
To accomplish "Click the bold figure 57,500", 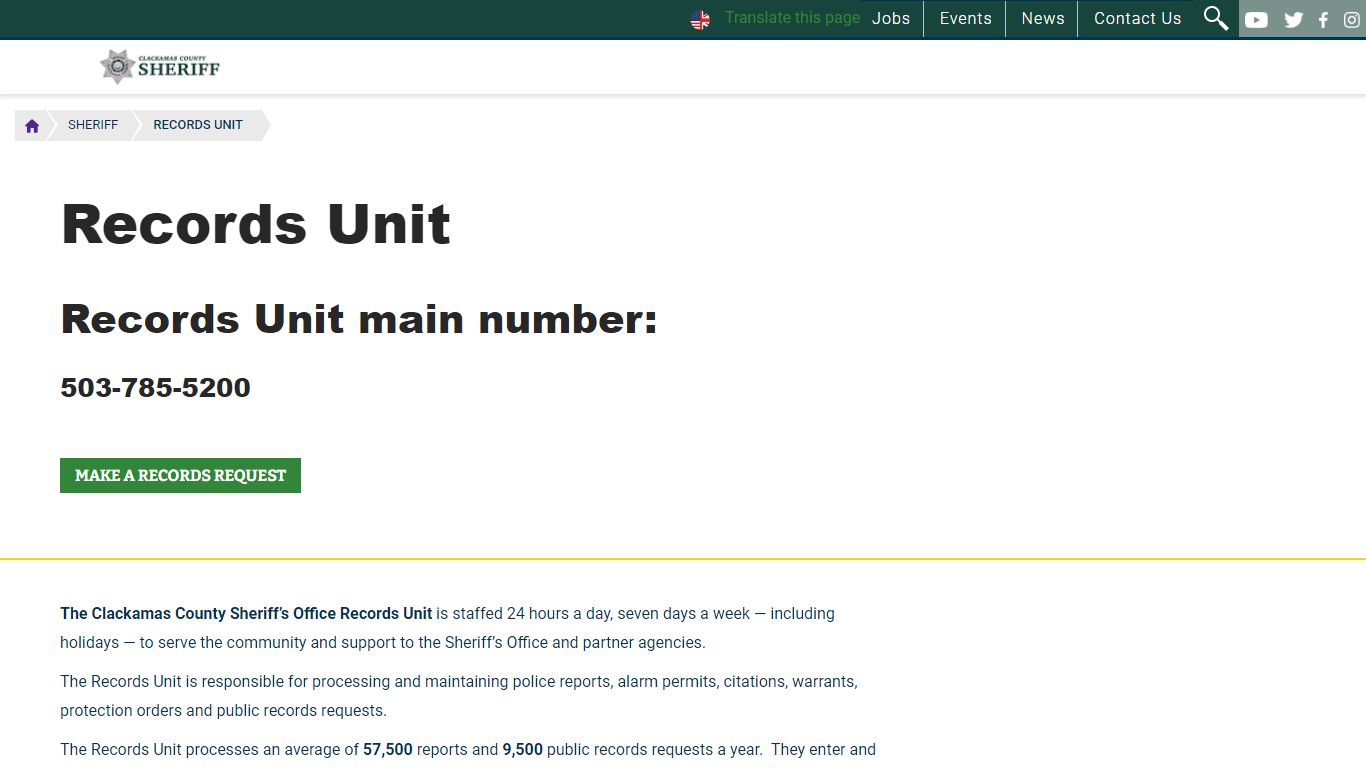I will (388, 750).
